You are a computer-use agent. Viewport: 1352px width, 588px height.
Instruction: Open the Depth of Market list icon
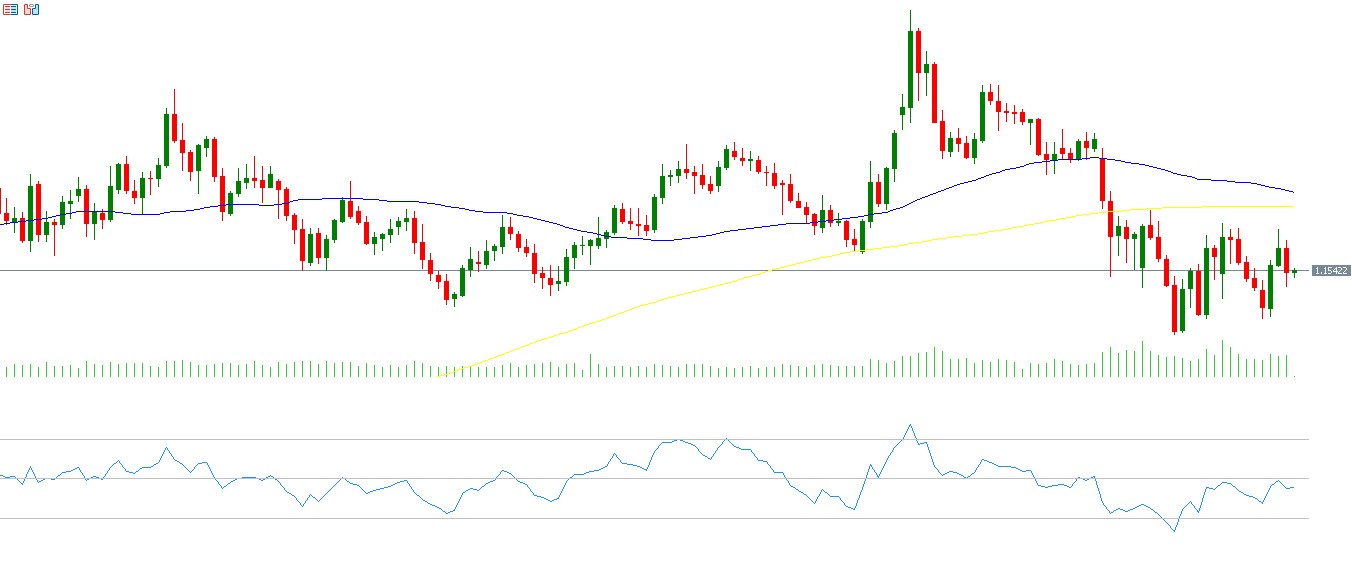point(11,9)
